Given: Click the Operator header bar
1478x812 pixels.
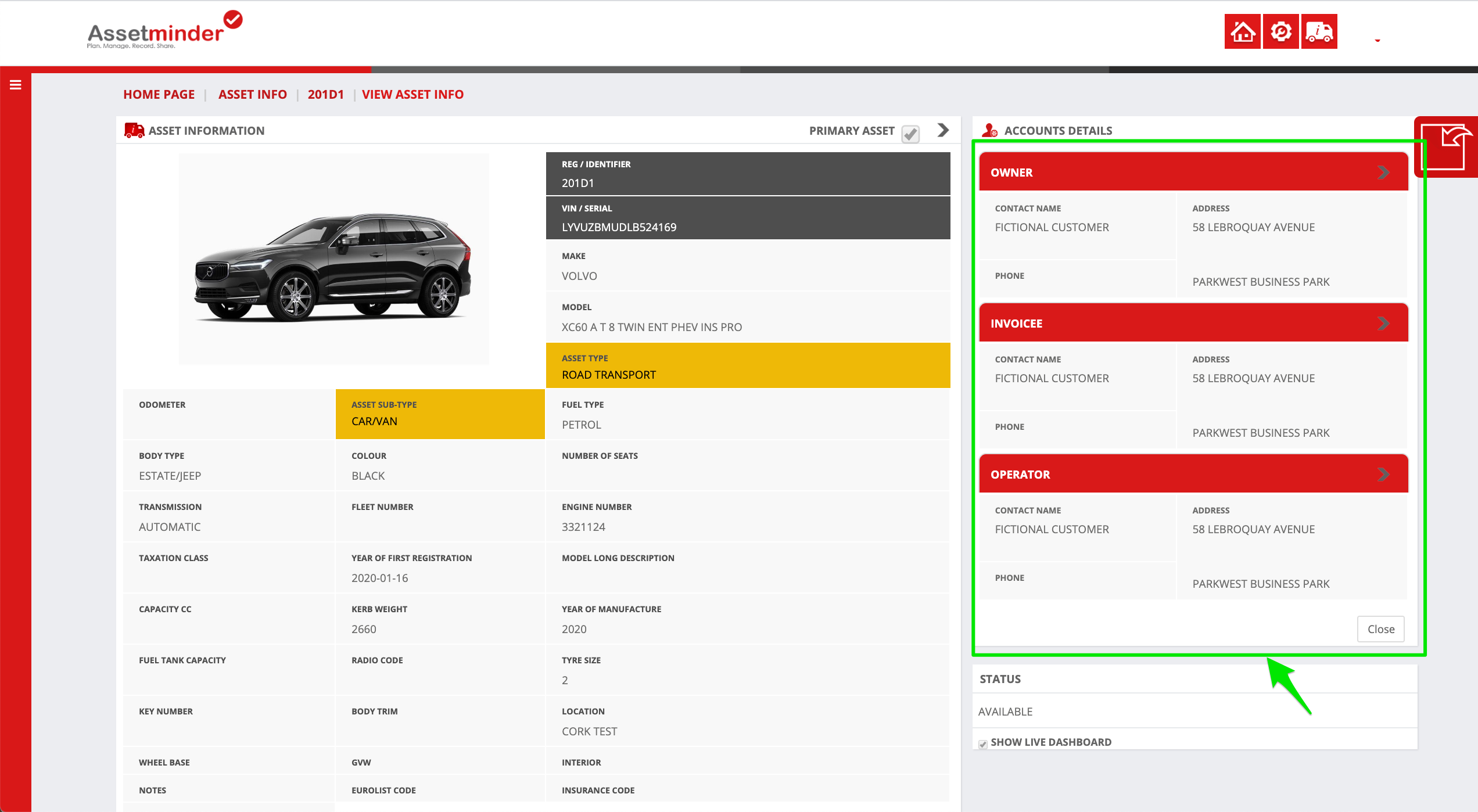Looking at the screenshot, I should point(1193,474).
